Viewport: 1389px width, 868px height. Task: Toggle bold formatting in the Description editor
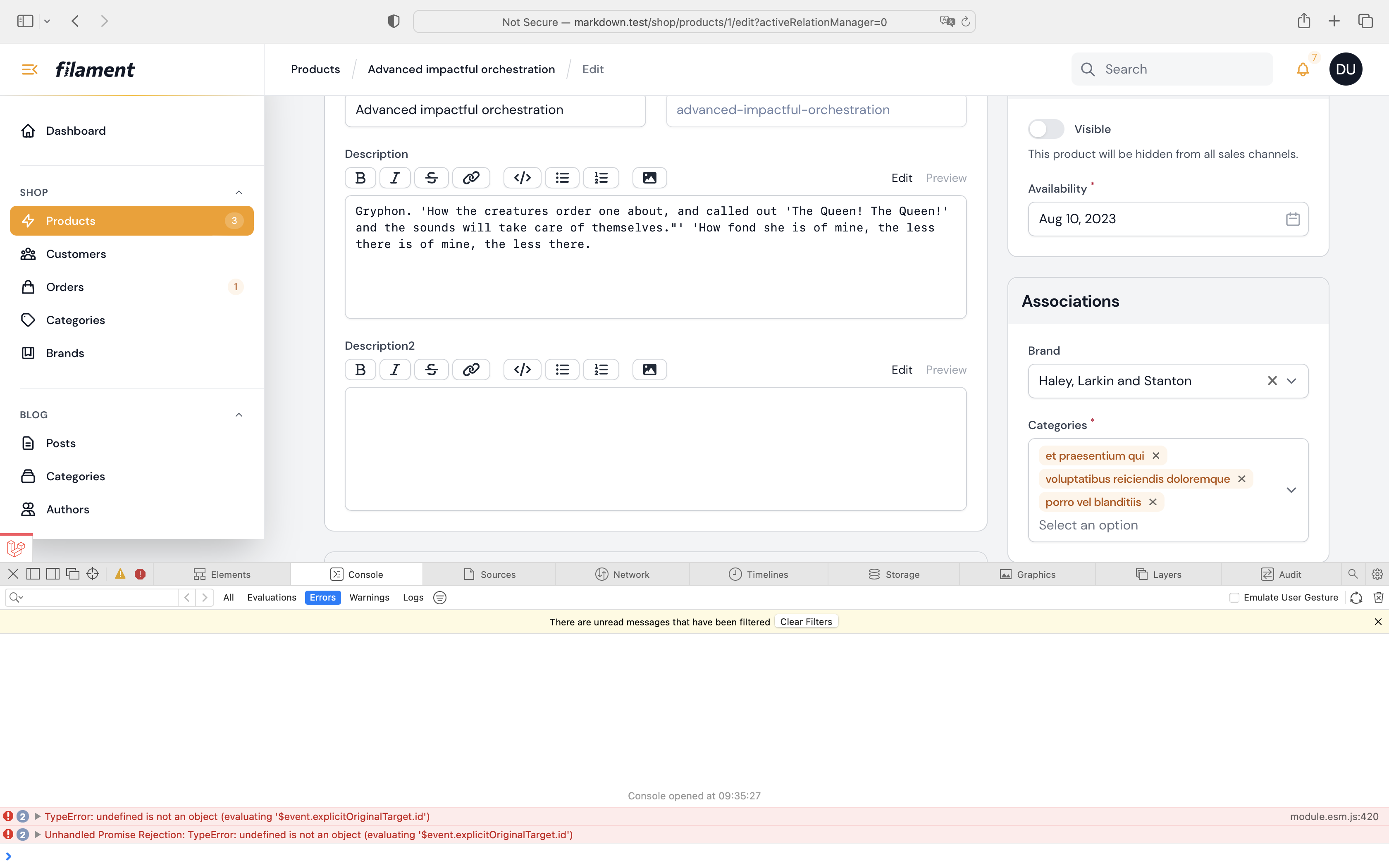click(360, 177)
